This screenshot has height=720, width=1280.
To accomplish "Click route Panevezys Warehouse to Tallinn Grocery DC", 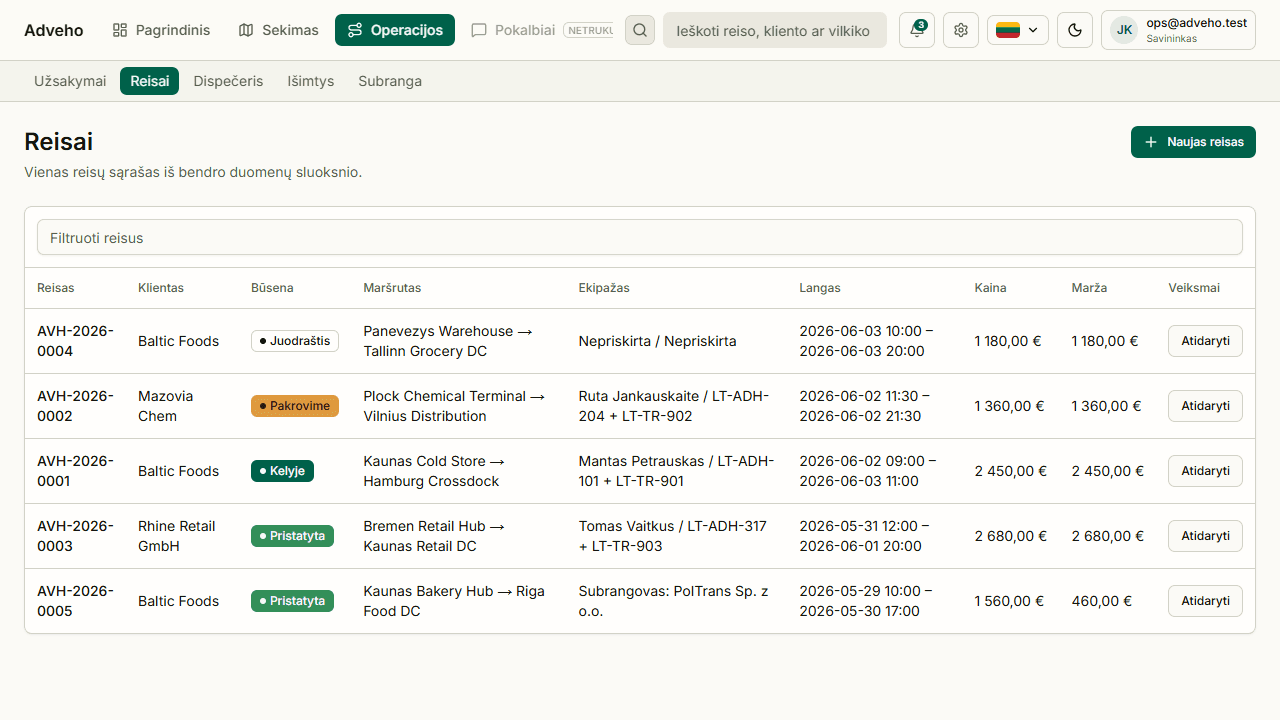I will click(x=448, y=341).
